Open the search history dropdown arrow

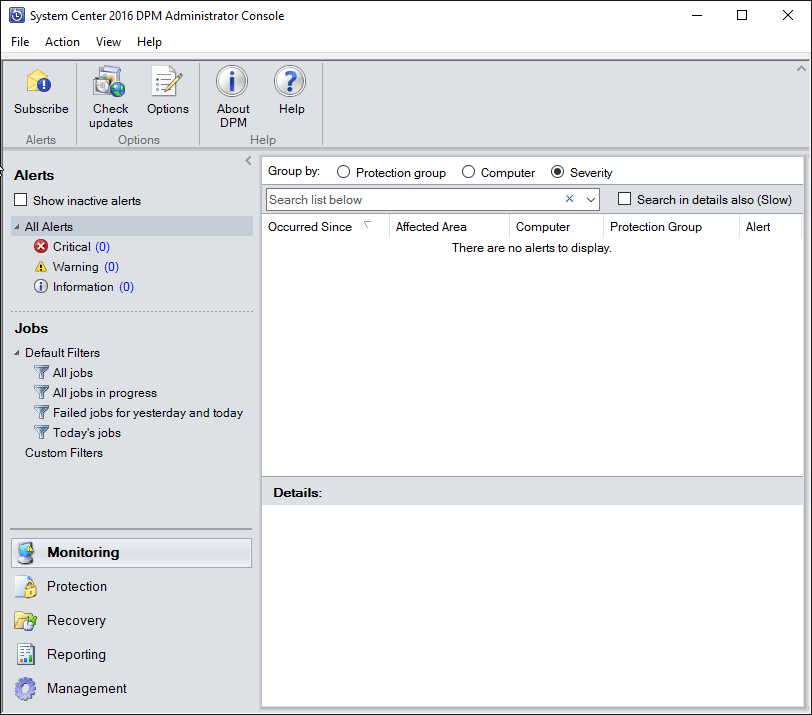tap(590, 199)
